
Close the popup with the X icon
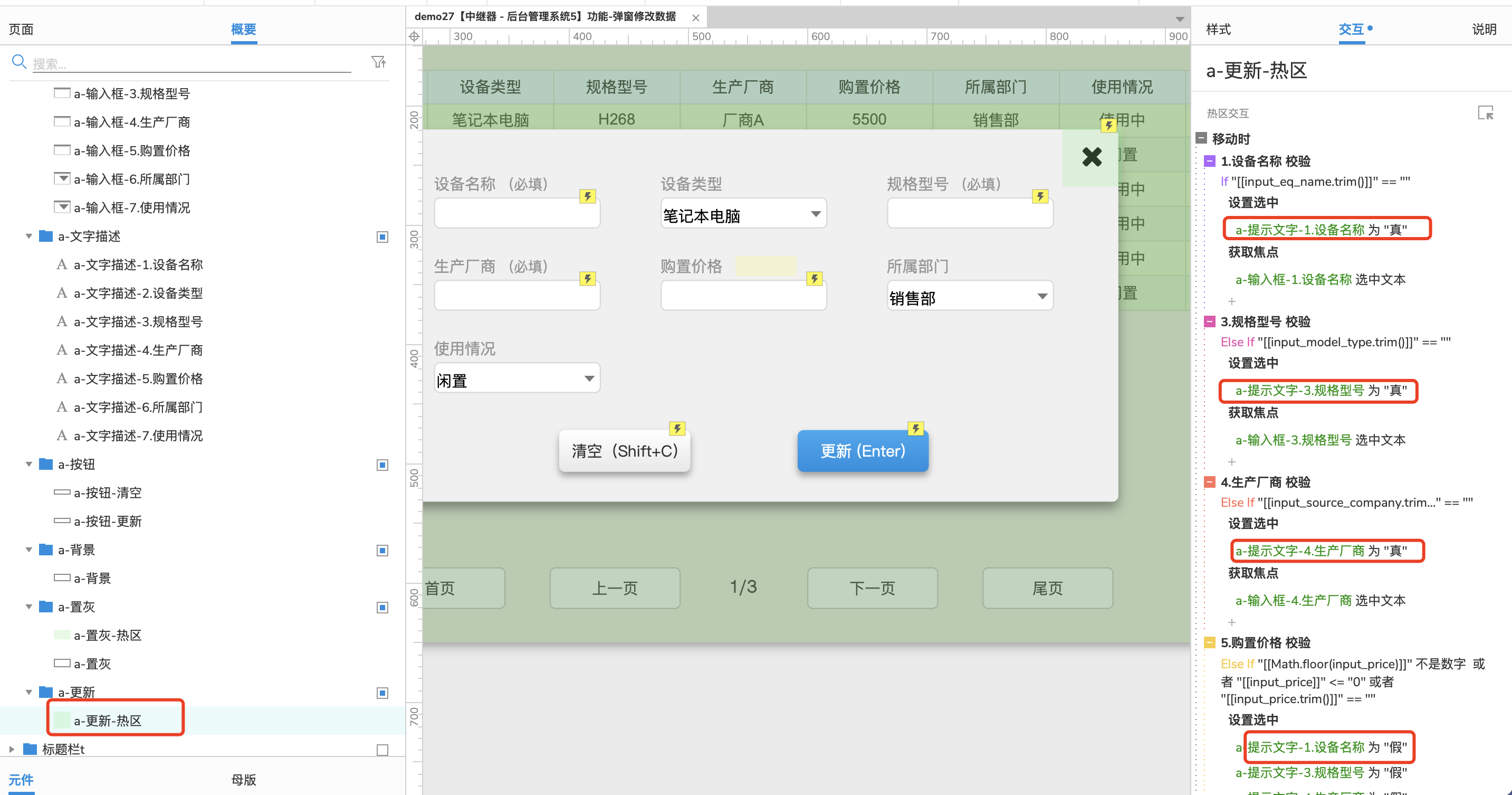click(1092, 157)
